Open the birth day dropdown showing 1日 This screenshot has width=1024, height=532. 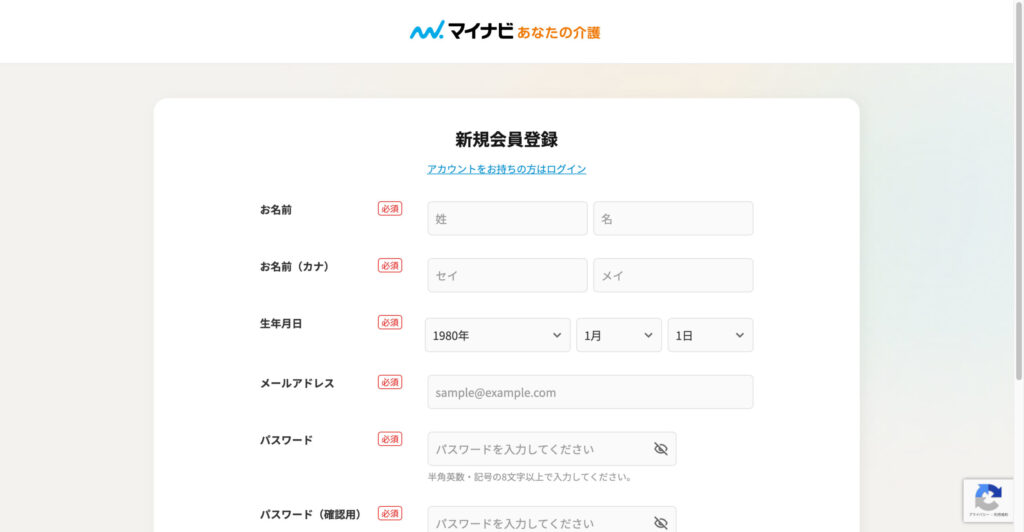pos(710,335)
